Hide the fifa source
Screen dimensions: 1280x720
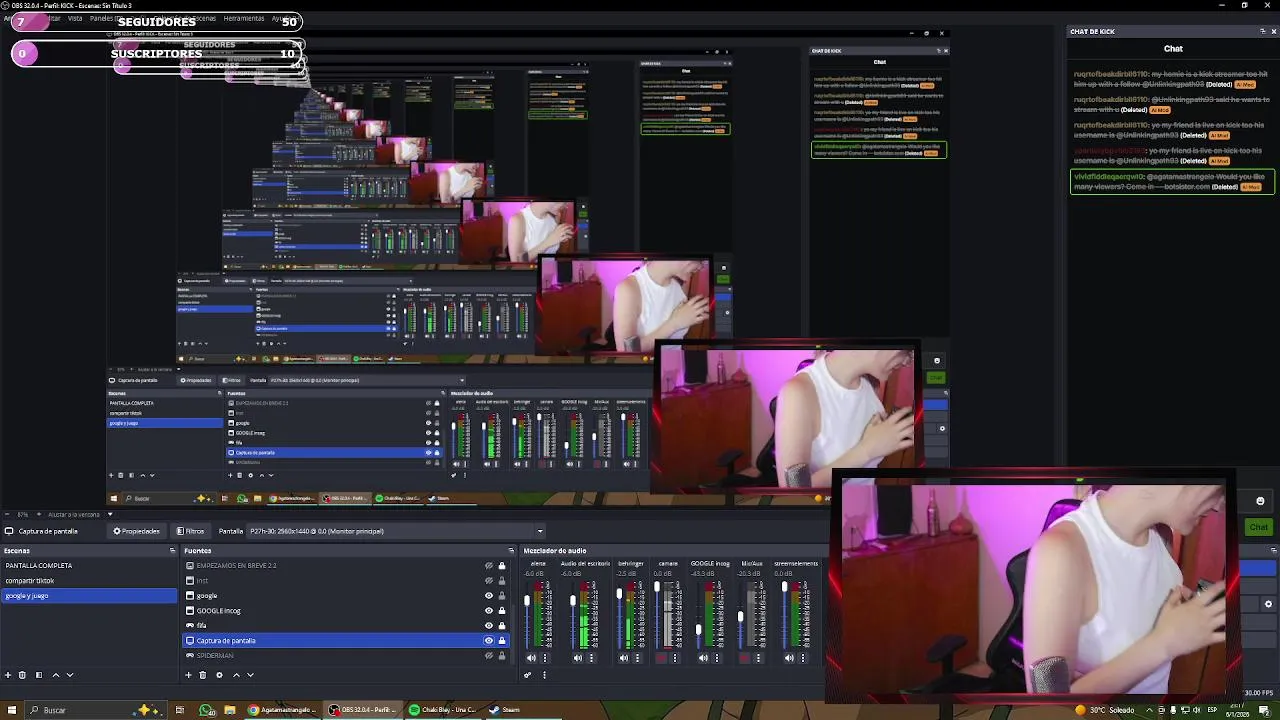tap(489, 626)
